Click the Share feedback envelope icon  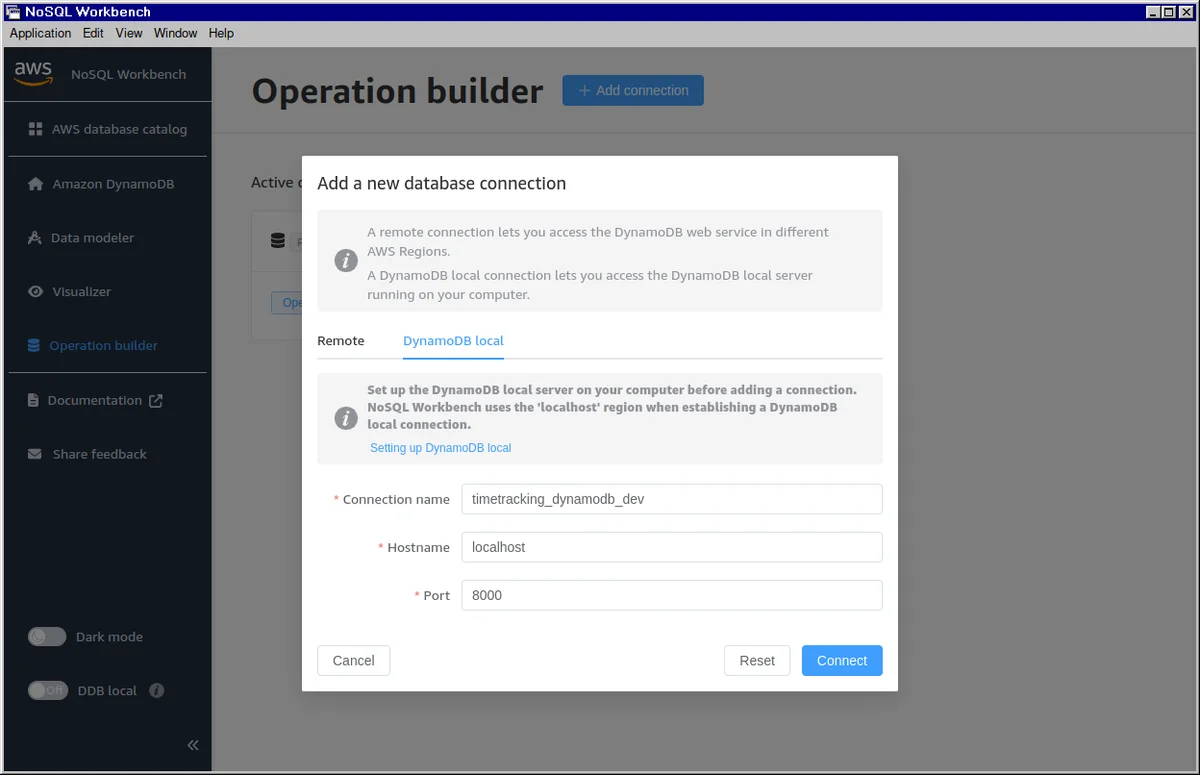33,454
